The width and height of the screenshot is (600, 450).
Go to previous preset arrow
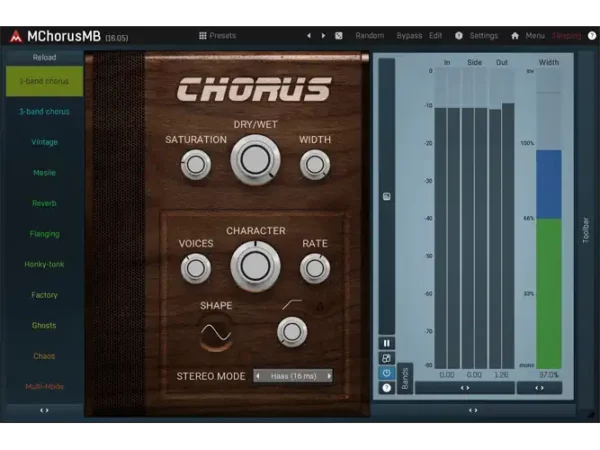(308, 36)
